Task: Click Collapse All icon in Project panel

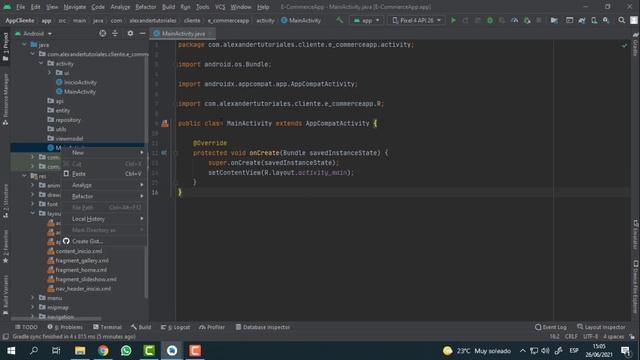Action: 115,33
